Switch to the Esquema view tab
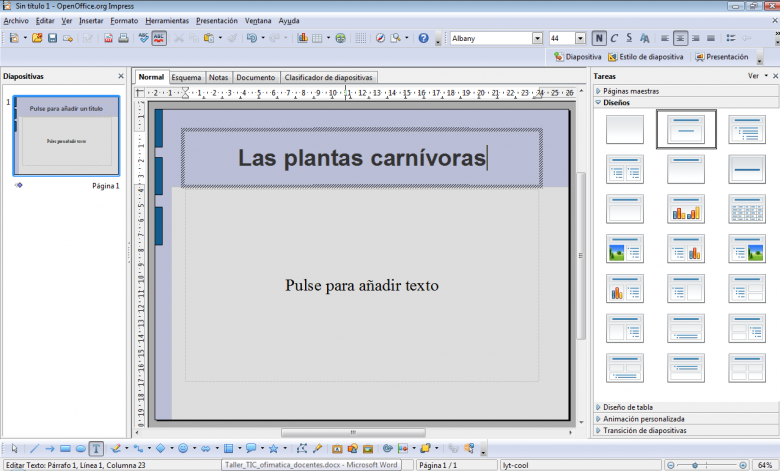 pos(186,77)
